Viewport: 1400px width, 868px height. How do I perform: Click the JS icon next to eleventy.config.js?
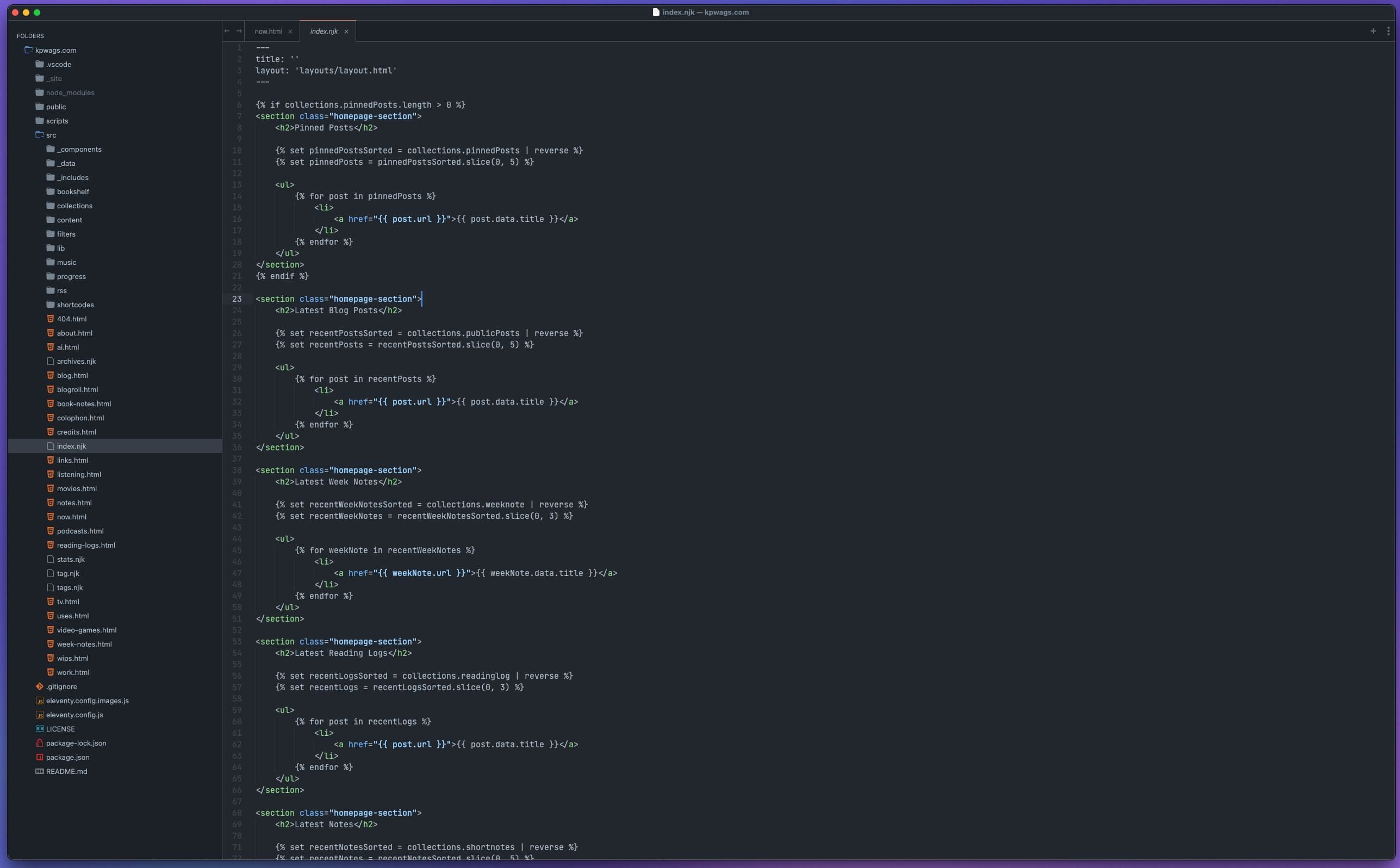39,715
